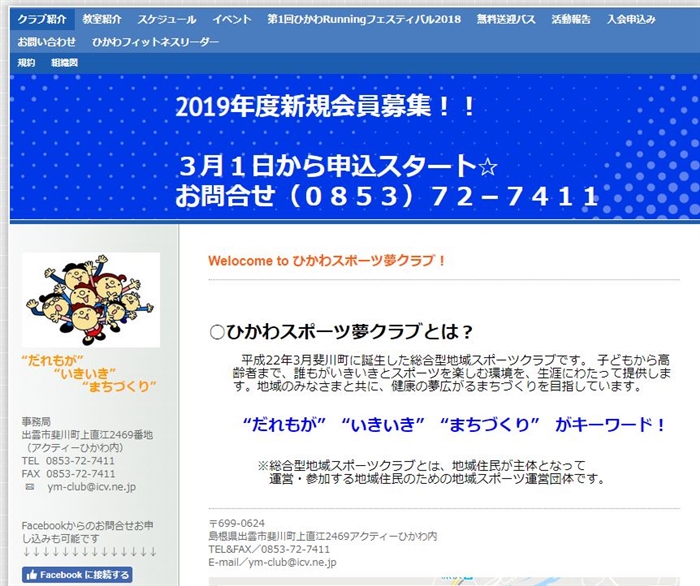
Task: Click the map preview at page bottom
Action: (444, 582)
